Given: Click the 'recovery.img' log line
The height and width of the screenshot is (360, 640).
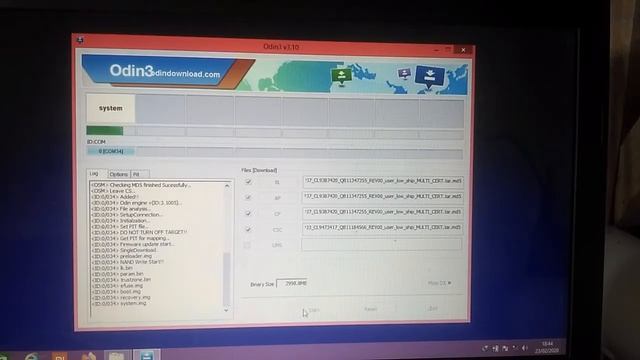Looking at the screenshot, I should click(x=121, y=298).
